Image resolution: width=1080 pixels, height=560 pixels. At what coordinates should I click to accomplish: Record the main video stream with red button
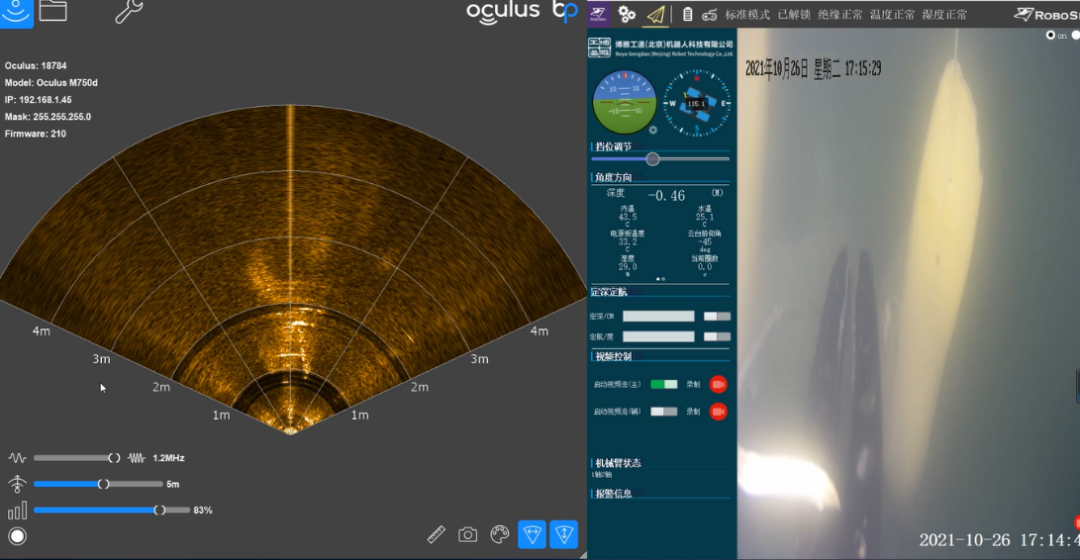[x=718, y=384]
